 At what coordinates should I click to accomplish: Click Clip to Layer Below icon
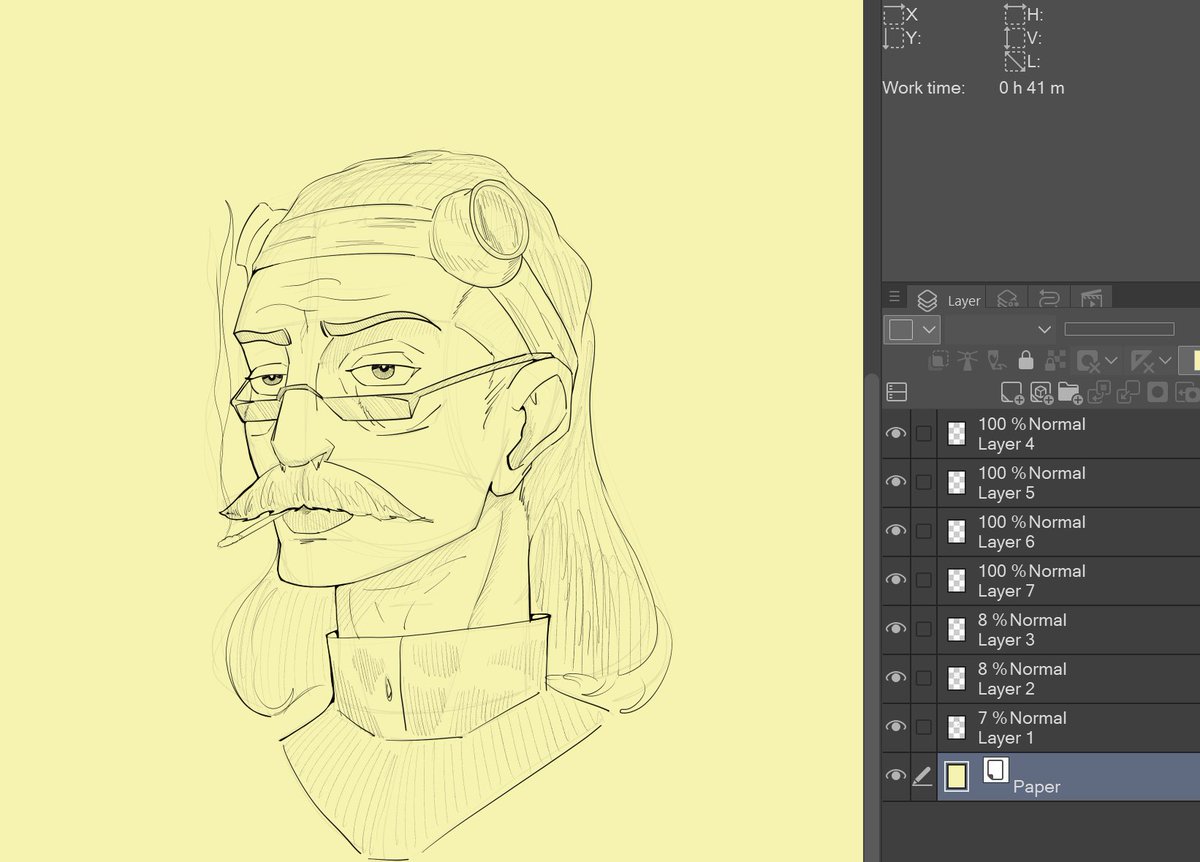[x=938, y=360]
